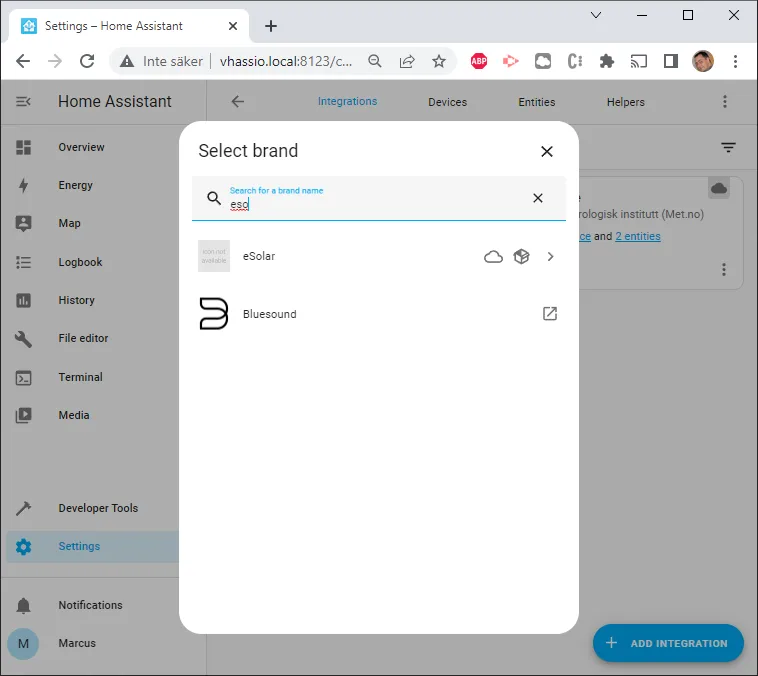Open Met.no integration card menu
The width and height of the screenshot is (758, 676).
[x=724, y=269]
